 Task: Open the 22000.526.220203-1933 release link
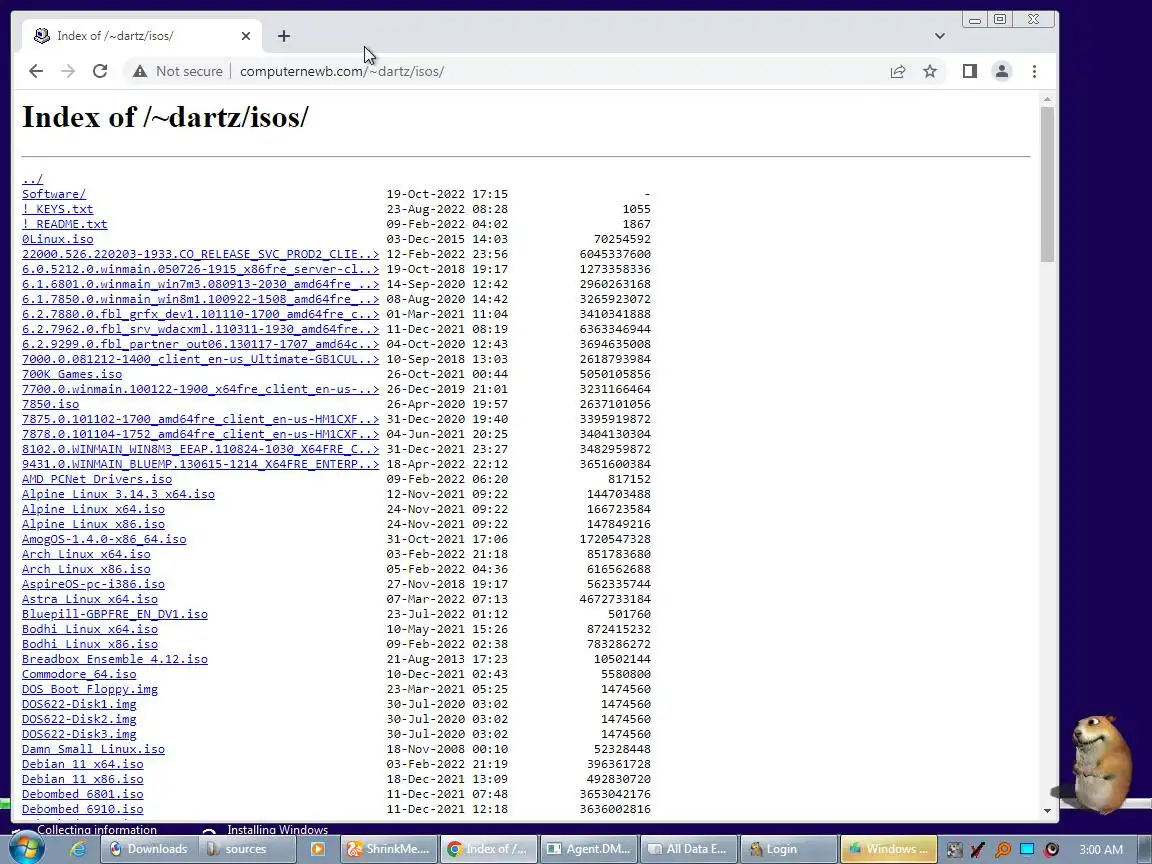[x=201, y=254]
